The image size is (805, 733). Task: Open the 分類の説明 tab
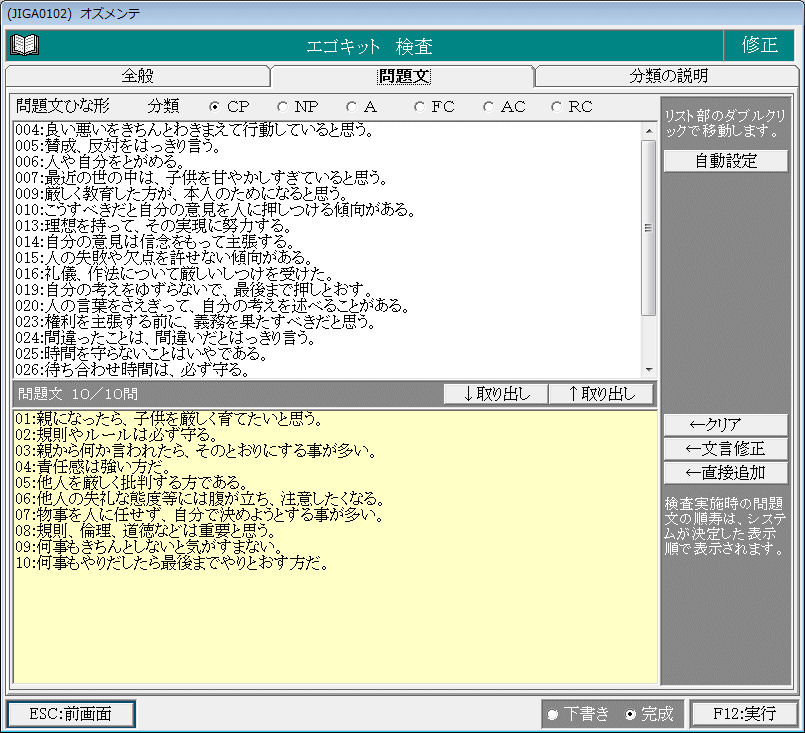(667, 76)
